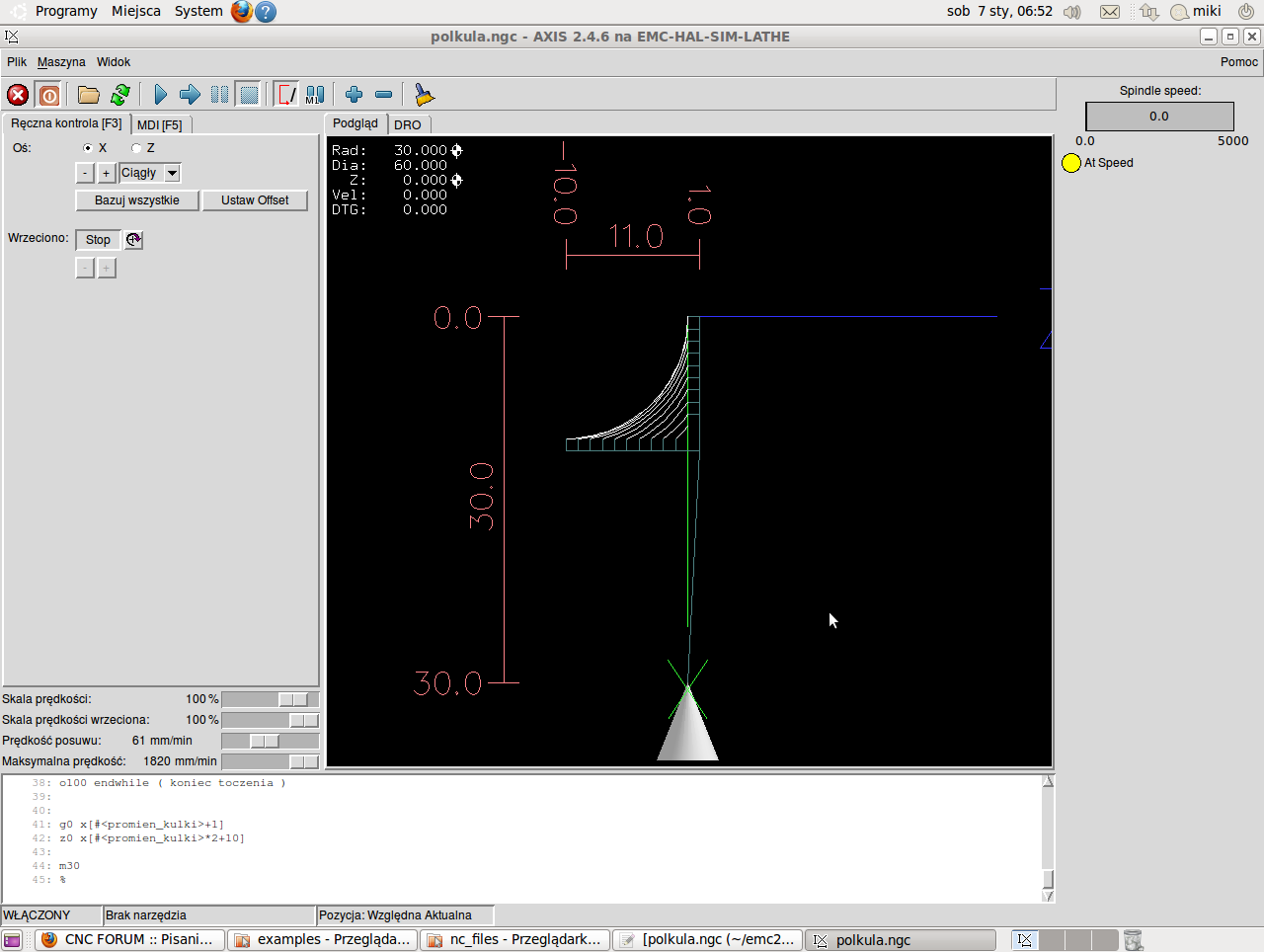Select the X axis radio button
Image resolution: width=1264 pixels, height=952 pixels.
coord(88,148)
